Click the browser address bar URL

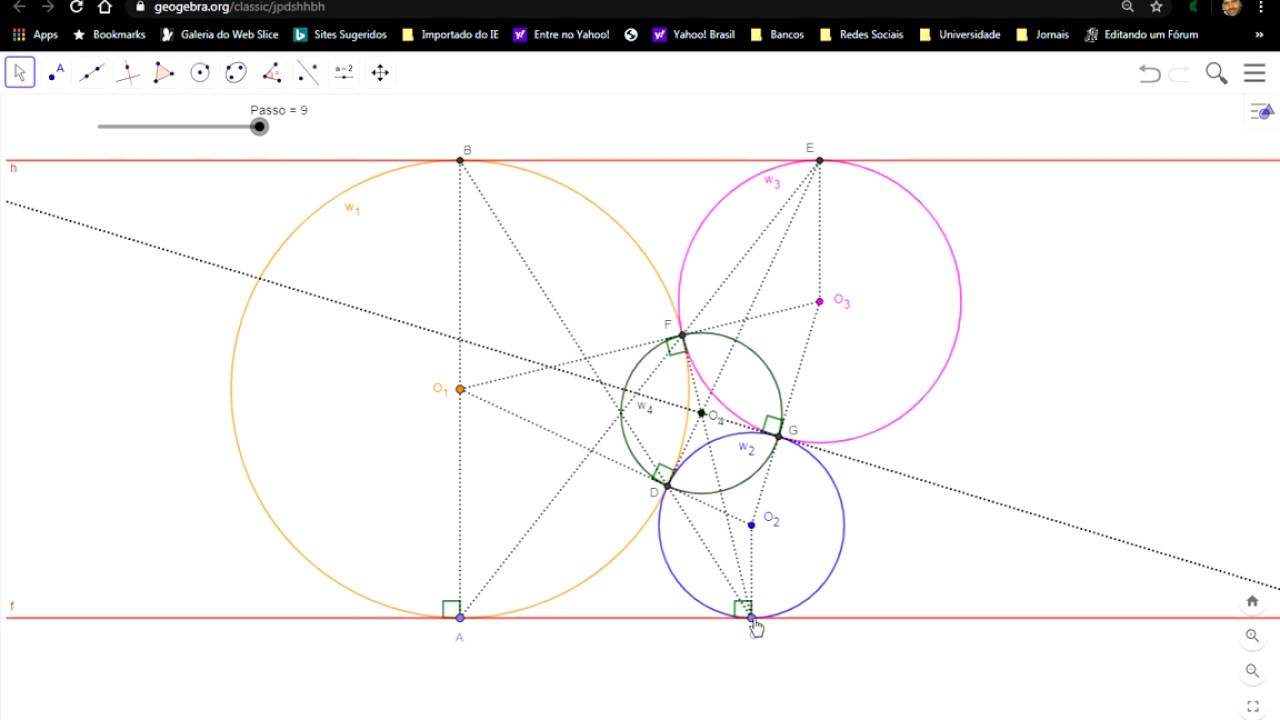(x=239, y=7)
